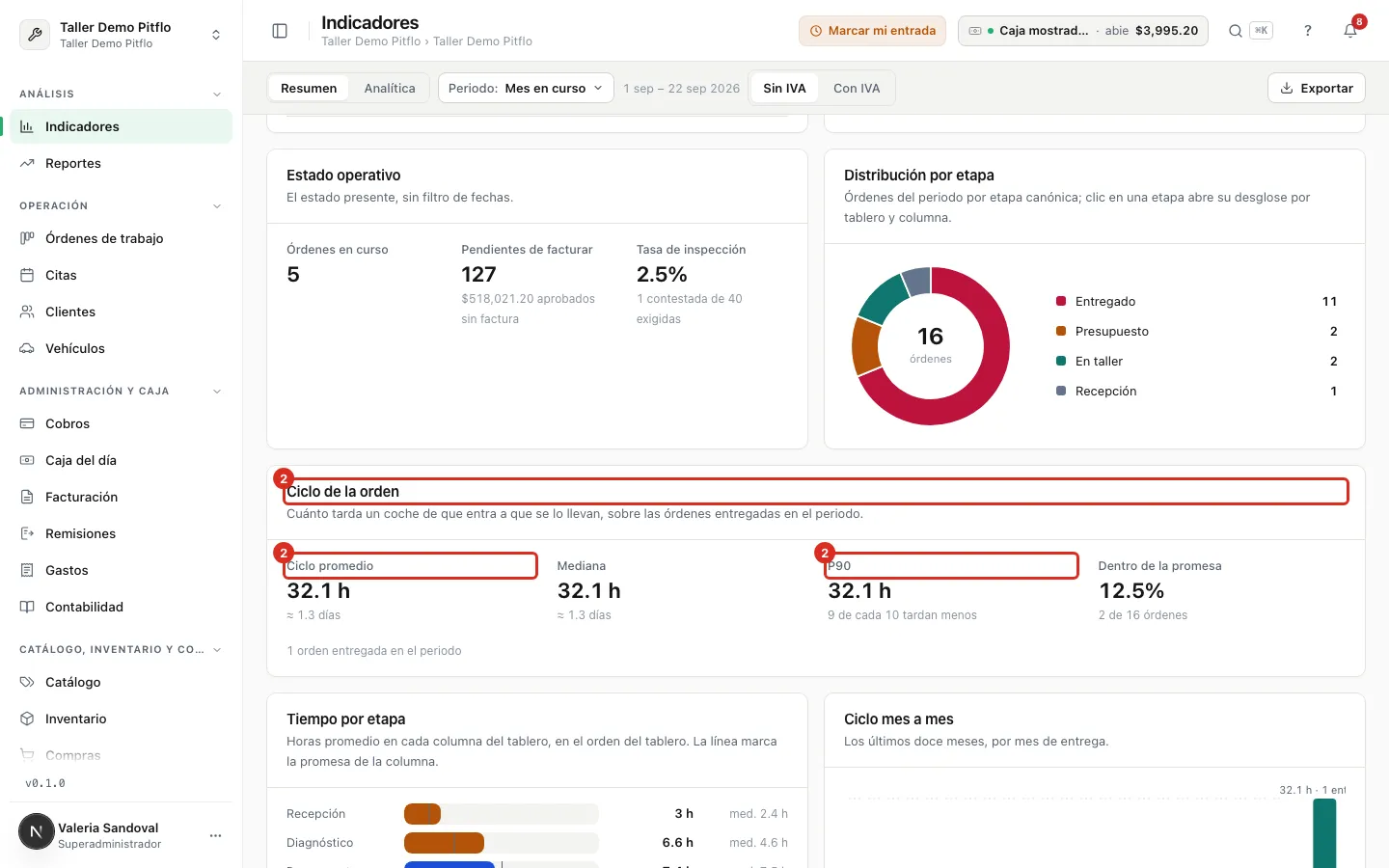This screenshot has width=1389, height=868.
Task: Click the Recepción stage progress bar
Action: point(502,814)
